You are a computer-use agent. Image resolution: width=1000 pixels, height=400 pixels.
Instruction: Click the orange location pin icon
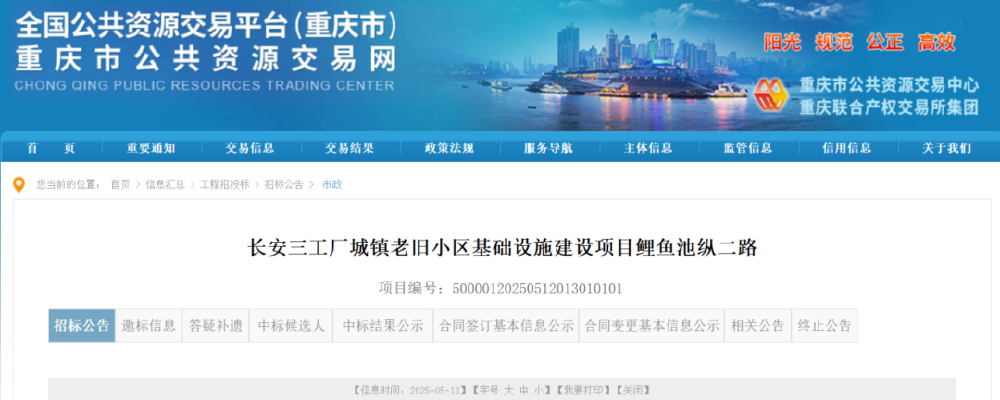(19, 185)
